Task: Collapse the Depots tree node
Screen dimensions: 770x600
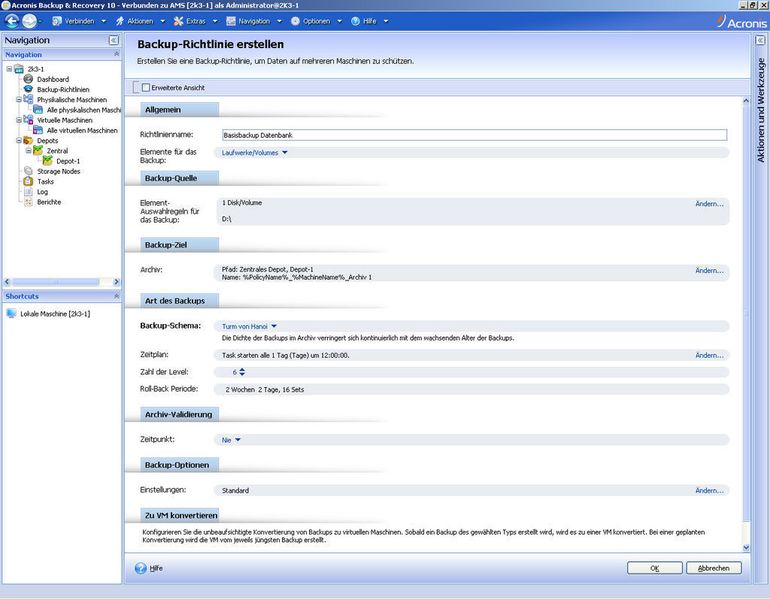Action: click(19, 140)
